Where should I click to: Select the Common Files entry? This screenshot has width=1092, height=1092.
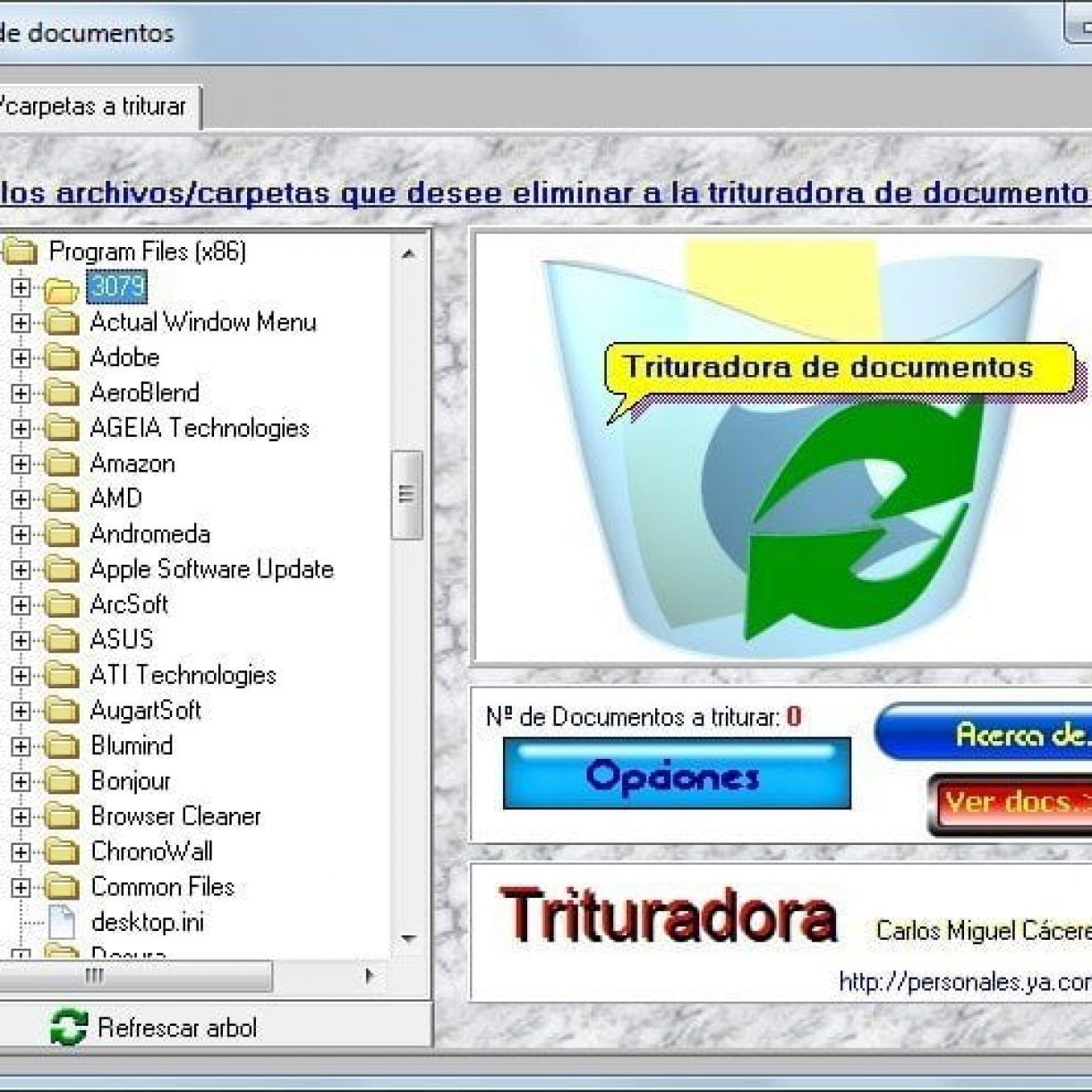[x=163, y=887]
